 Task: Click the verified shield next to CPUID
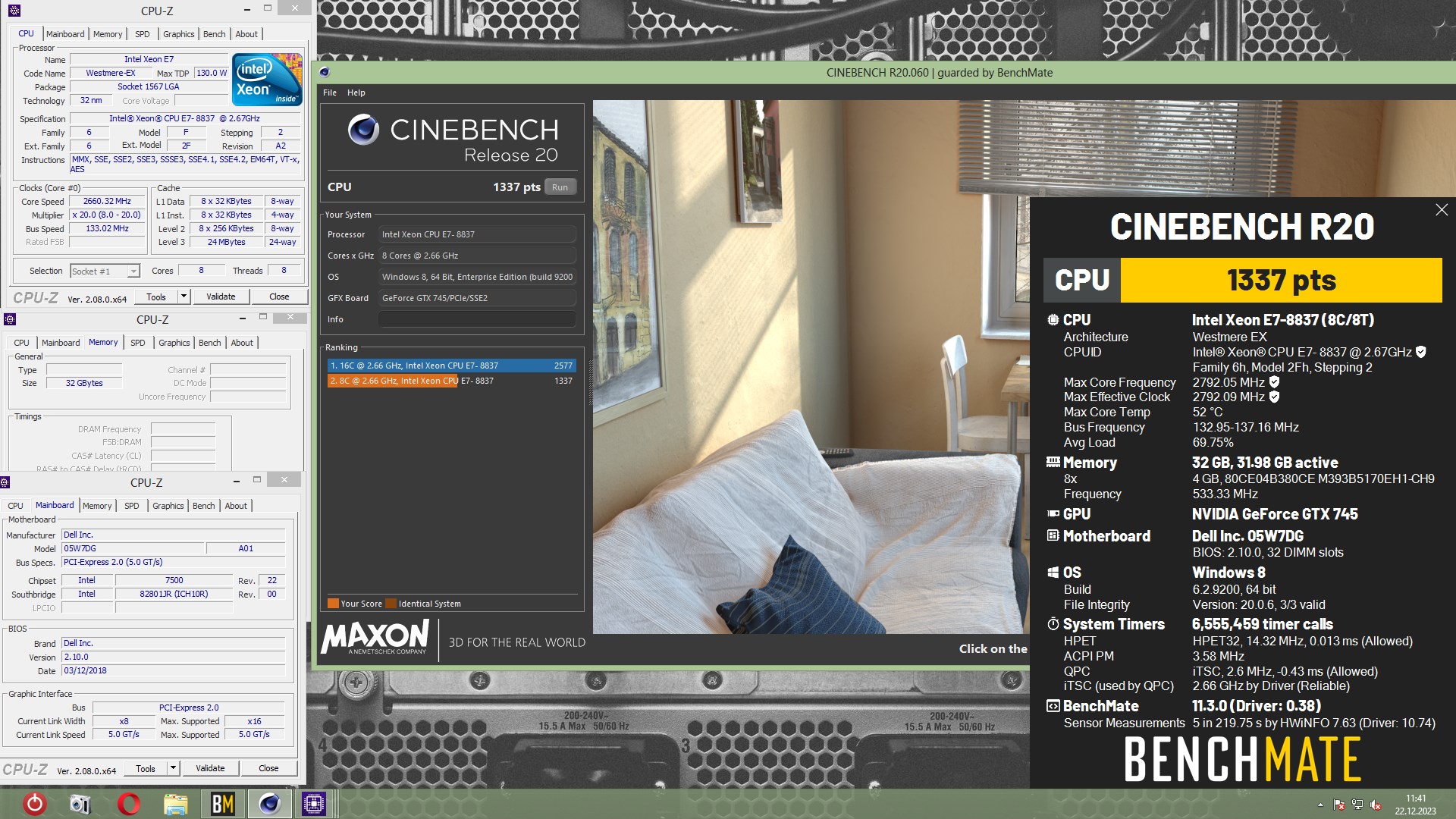(x=1421, y=352)
